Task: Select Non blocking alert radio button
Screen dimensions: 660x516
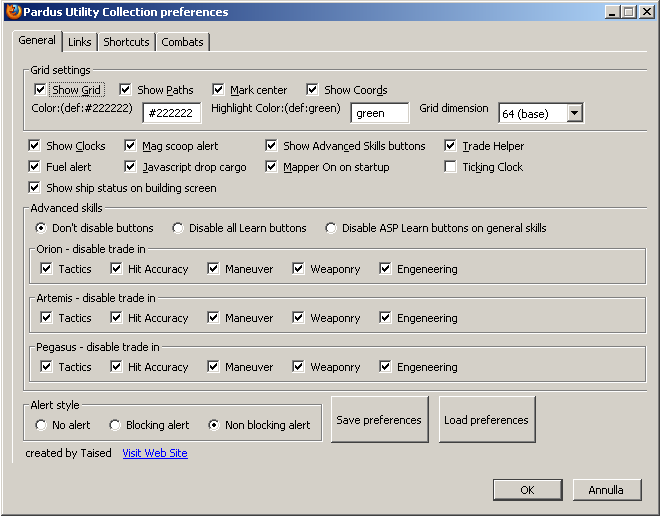Action: (213, 425)
